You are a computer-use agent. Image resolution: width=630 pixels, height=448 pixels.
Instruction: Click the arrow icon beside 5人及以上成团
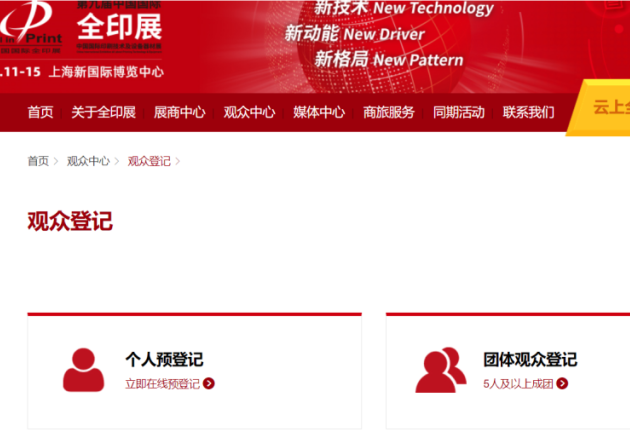[562, 383]
